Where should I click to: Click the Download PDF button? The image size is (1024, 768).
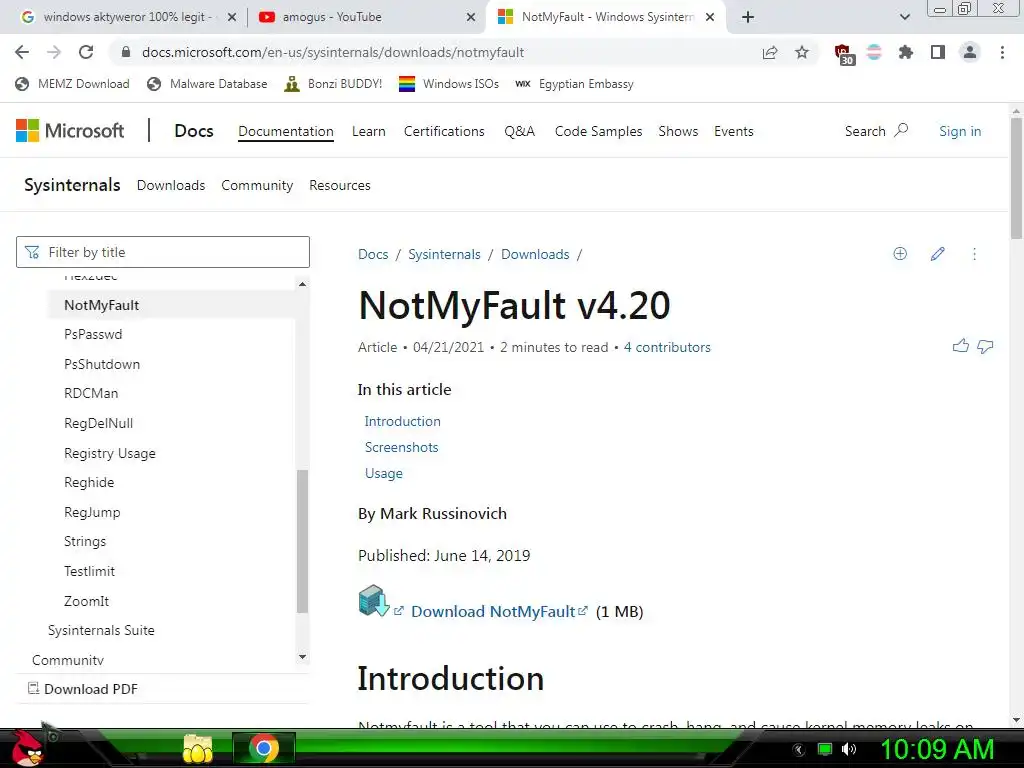[83, 689]
